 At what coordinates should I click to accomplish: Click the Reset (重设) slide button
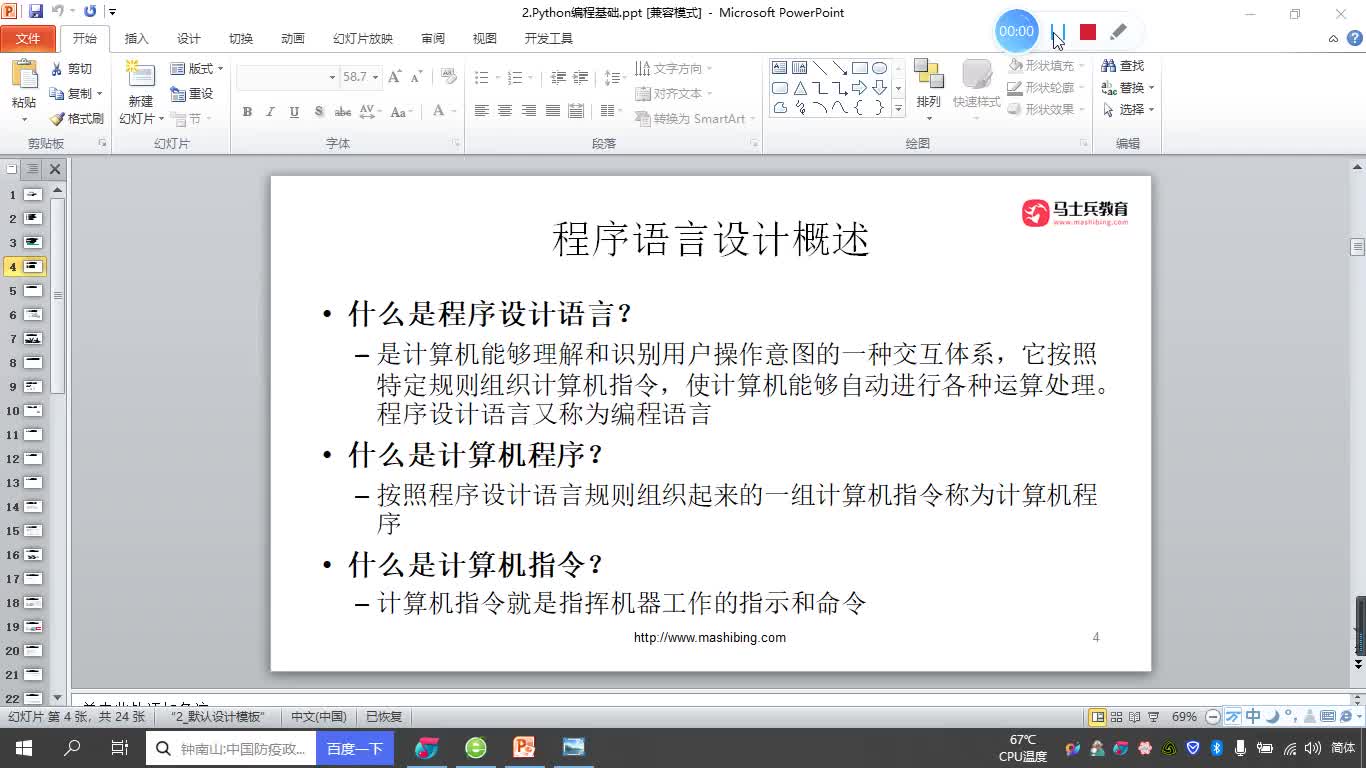pos(193,93)
